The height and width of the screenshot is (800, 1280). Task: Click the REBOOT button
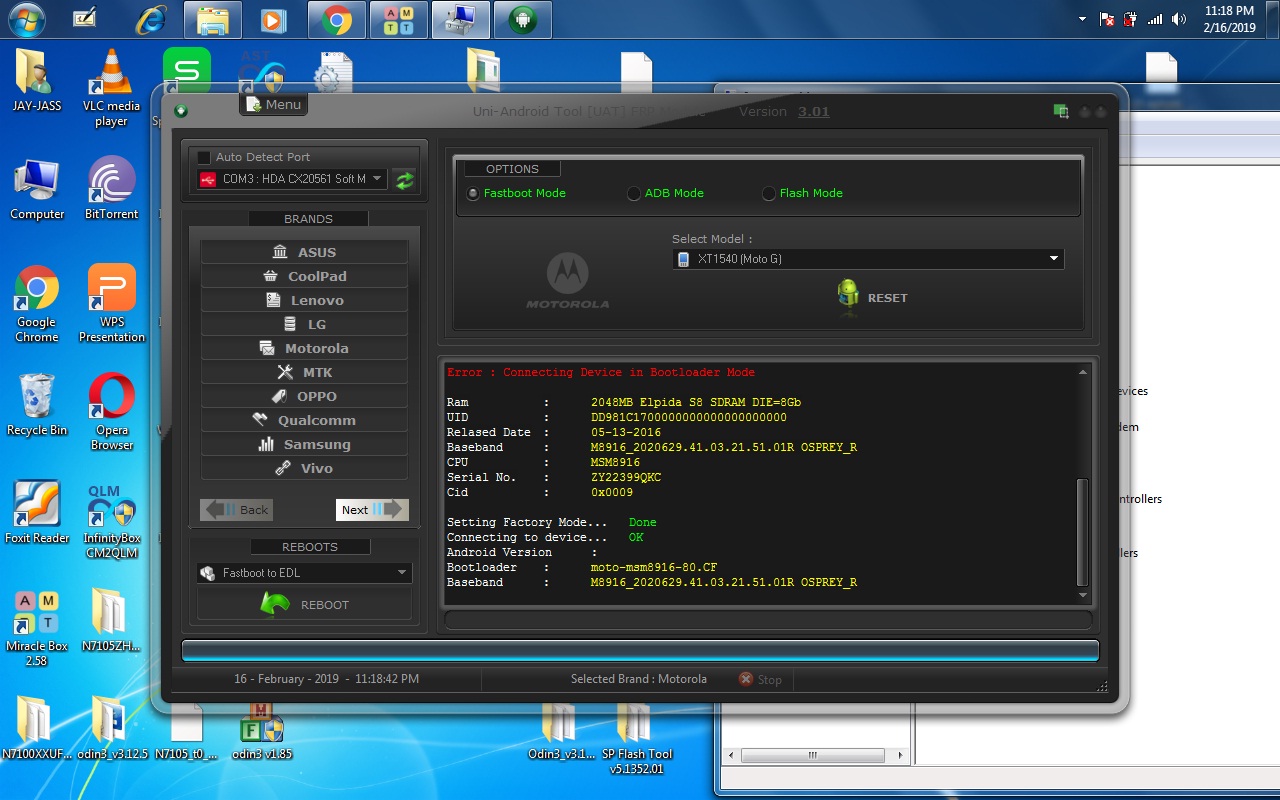[x=304, y=604]
